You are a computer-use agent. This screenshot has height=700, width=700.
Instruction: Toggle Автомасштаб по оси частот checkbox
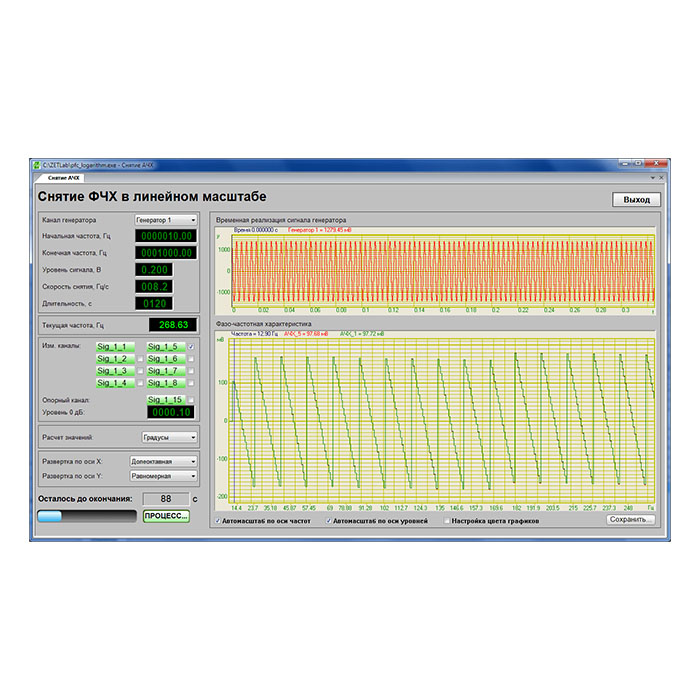click(218, 521)
